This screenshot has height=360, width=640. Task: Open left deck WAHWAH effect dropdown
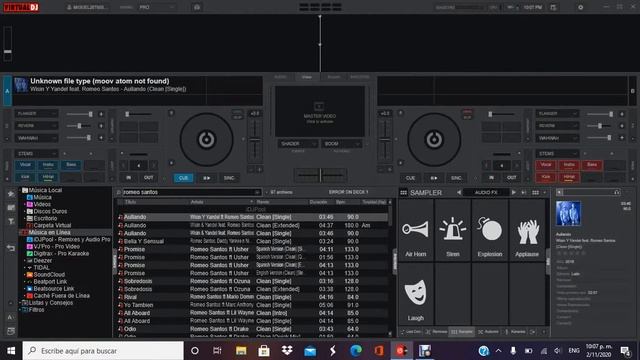pos(36,138)
